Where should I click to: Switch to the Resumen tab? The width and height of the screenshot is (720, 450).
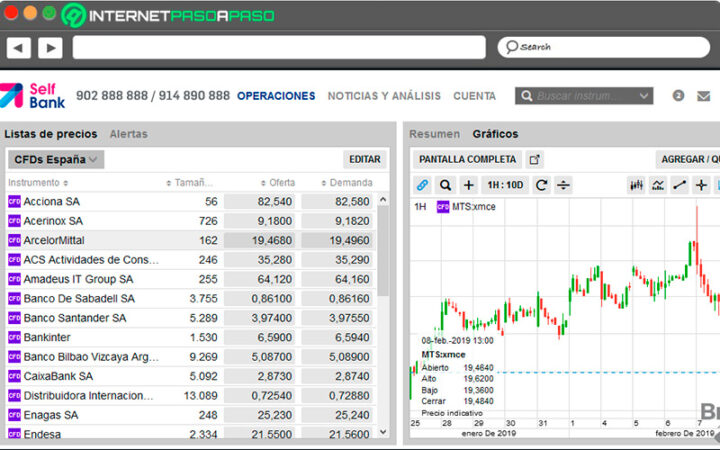coord(434,134)
